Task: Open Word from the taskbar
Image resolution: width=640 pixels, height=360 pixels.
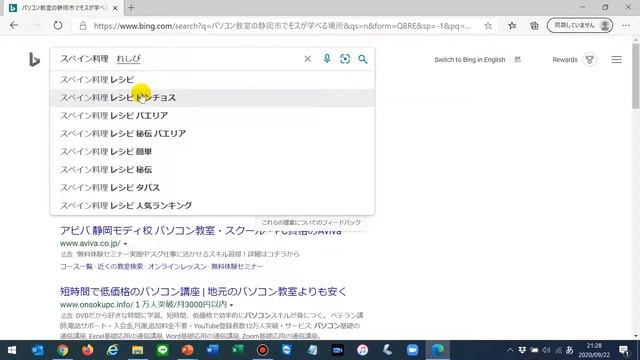Action: [212, 350]
